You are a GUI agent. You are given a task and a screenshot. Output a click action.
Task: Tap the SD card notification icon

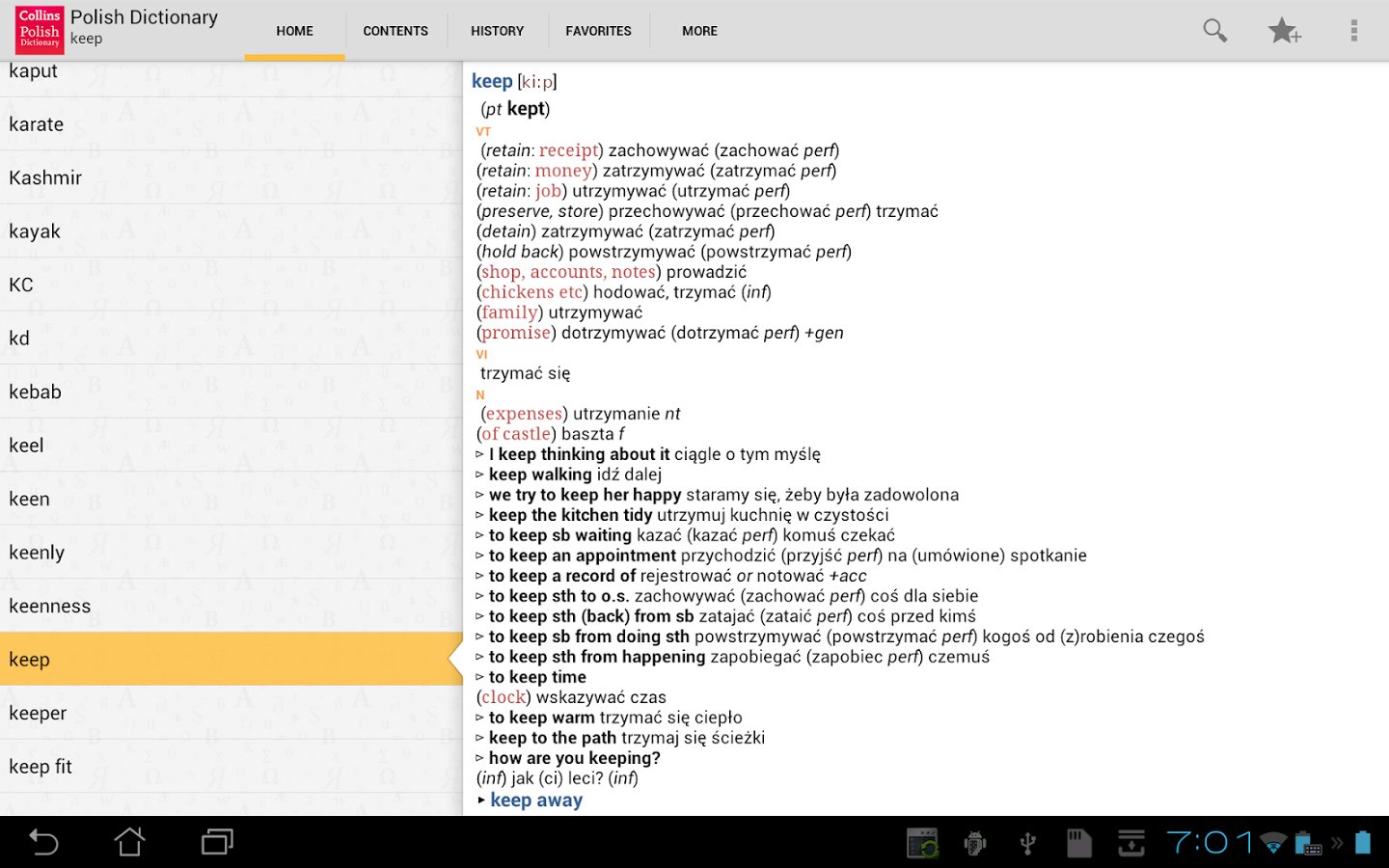(1079, 843)
